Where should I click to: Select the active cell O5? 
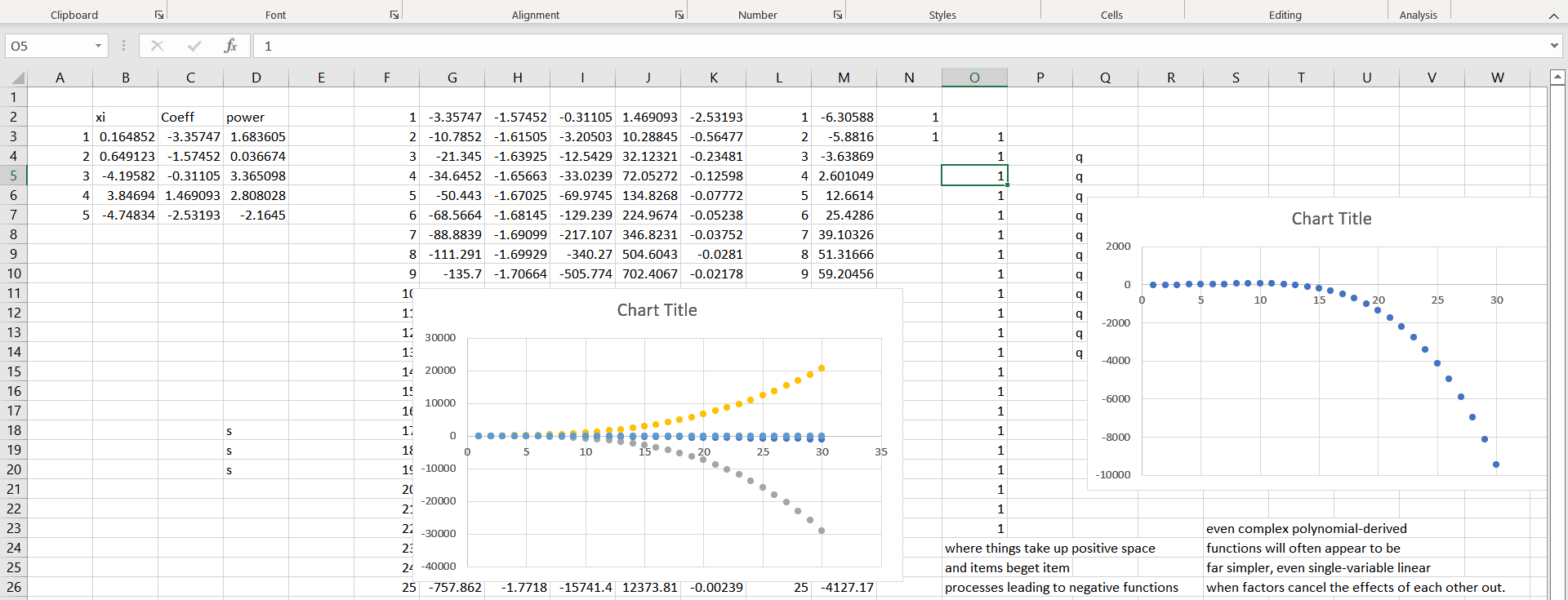(974, 176)
